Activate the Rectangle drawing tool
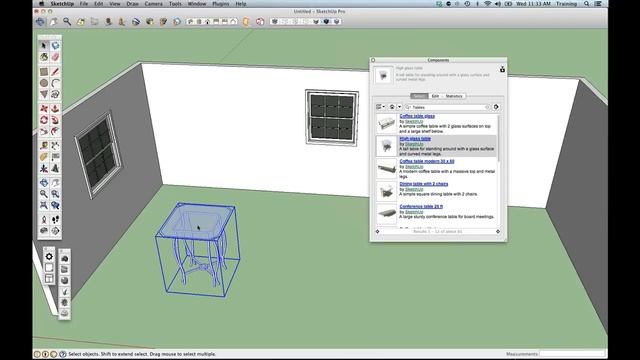This screenshot has width=640, height=360. pyautogui.click(x=44, y=72)
